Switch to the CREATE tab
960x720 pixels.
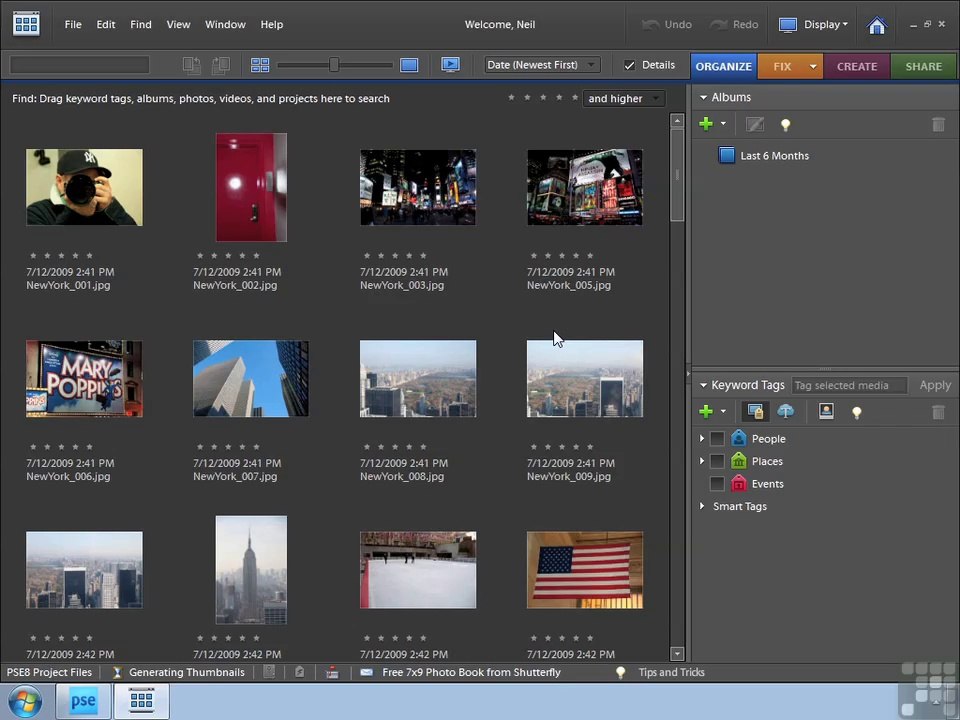click(857, 66)
